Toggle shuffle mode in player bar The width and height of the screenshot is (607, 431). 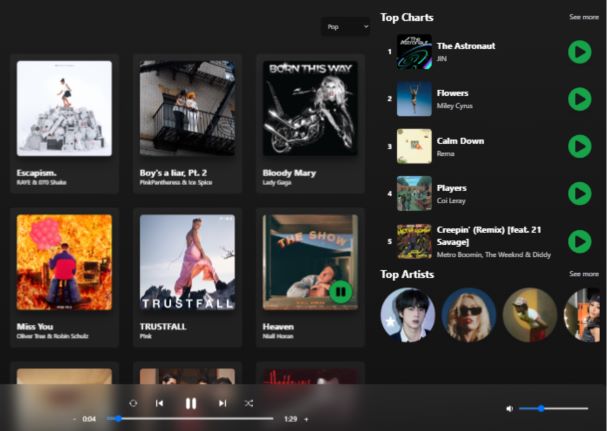pos(249,403)
